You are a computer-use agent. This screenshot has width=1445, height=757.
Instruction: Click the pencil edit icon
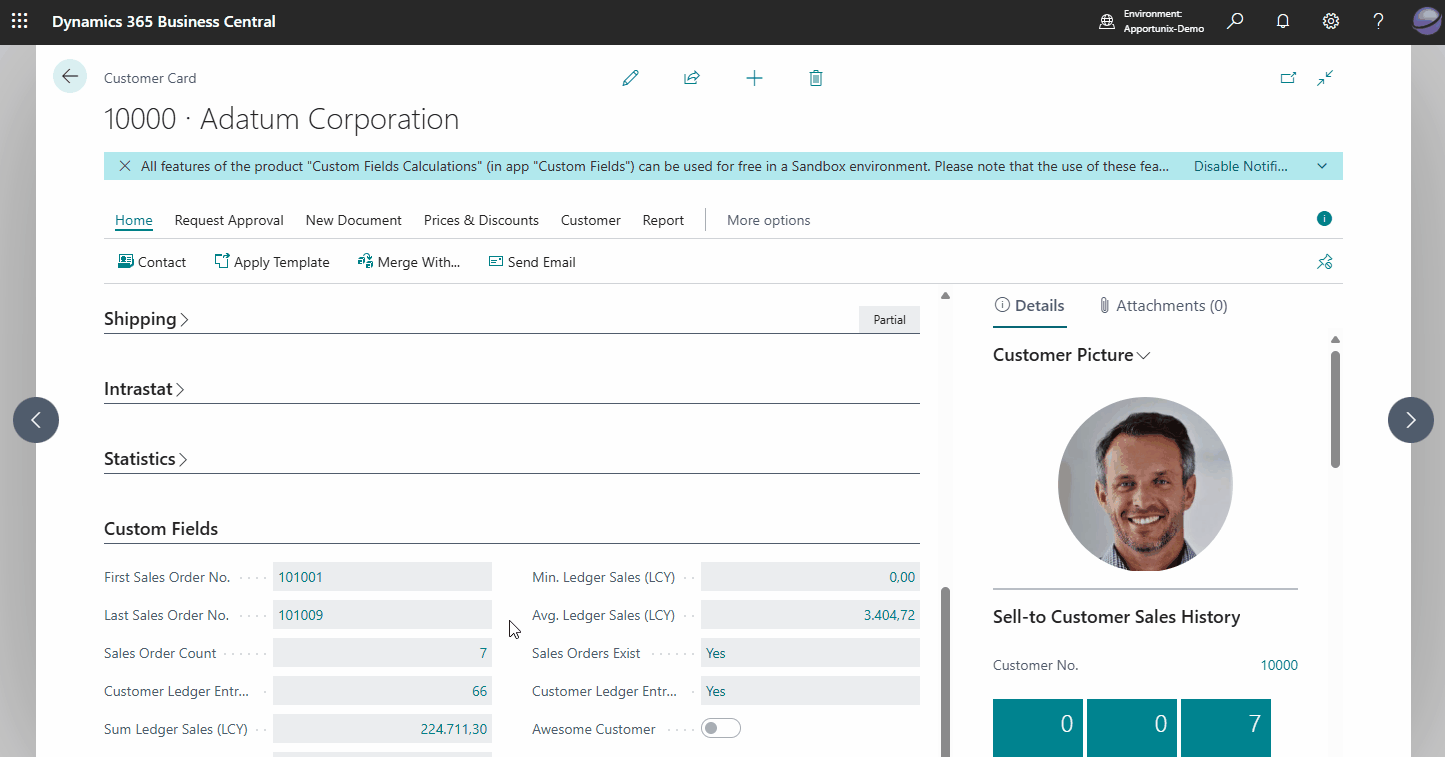[630, 78]
